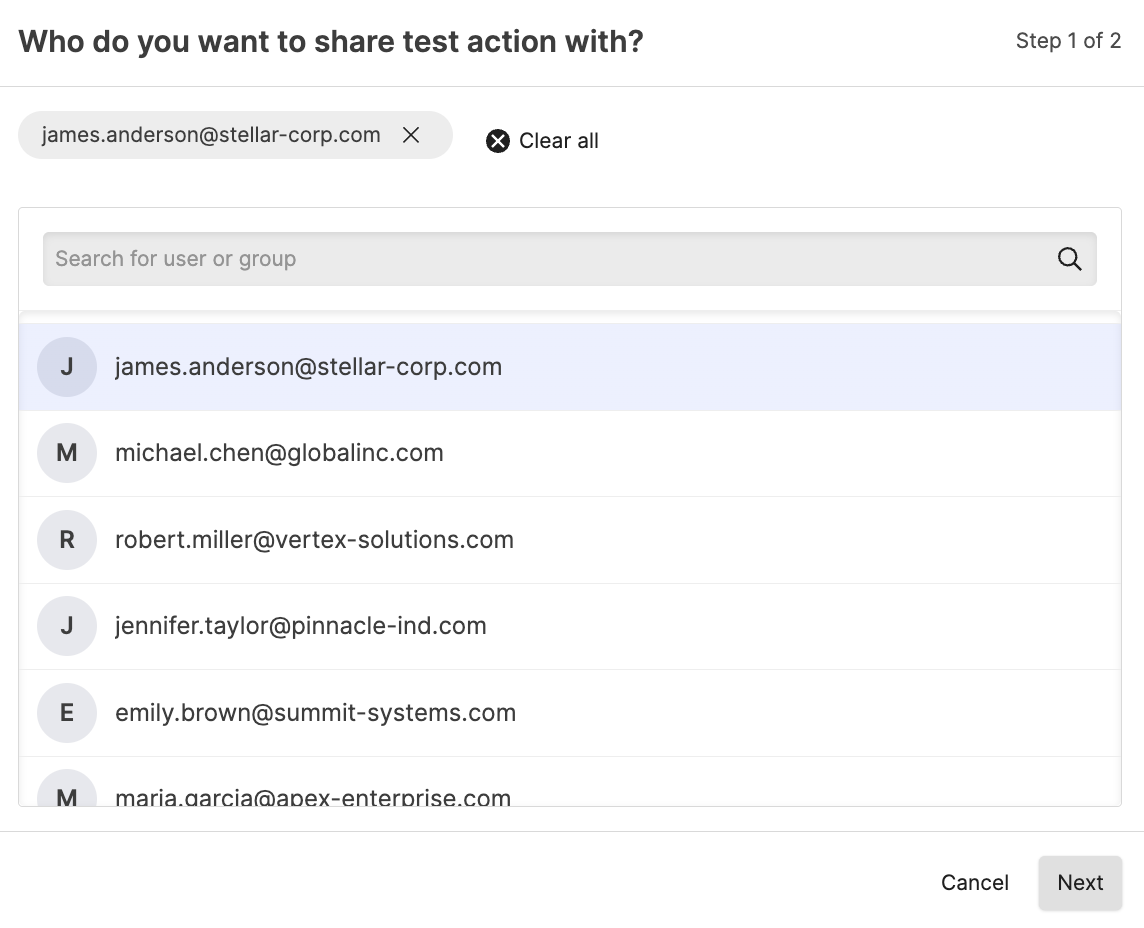Click the Step 1 of 2 indicator

(x=1068, y=41)
